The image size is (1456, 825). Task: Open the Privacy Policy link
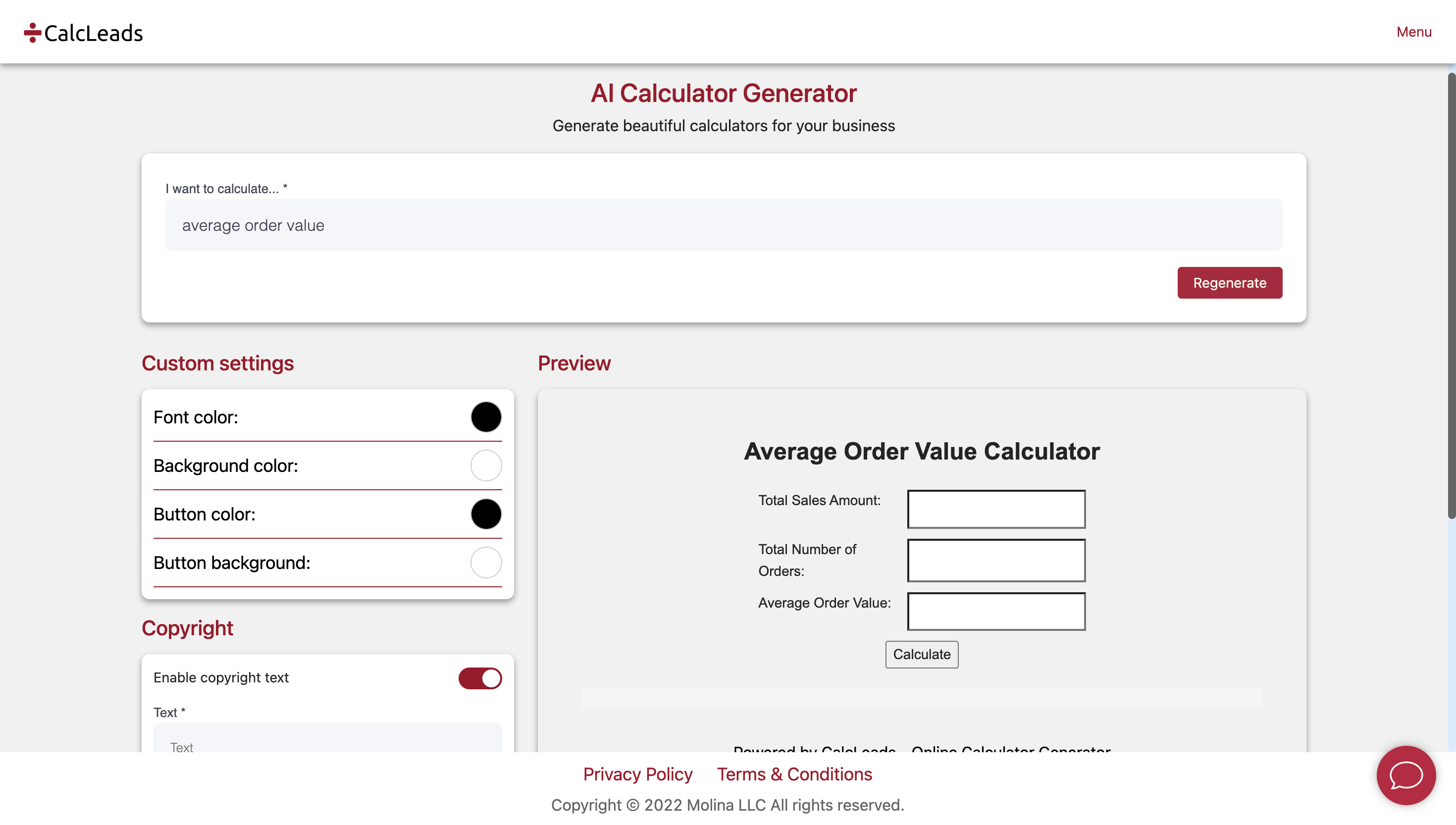click(637, 774)
